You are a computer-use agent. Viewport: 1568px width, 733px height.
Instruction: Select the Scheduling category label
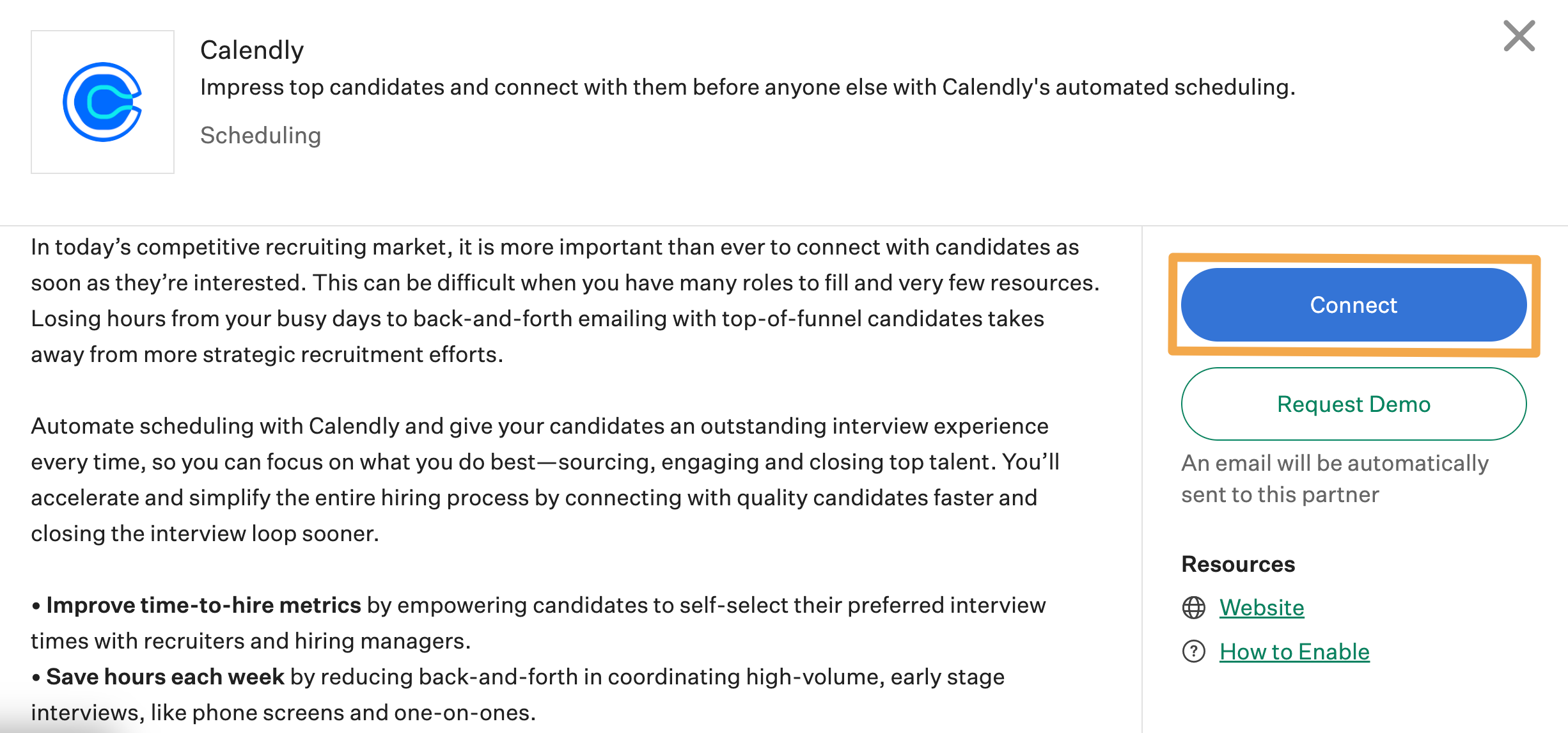pyautogui.click(x=260, y=135)
